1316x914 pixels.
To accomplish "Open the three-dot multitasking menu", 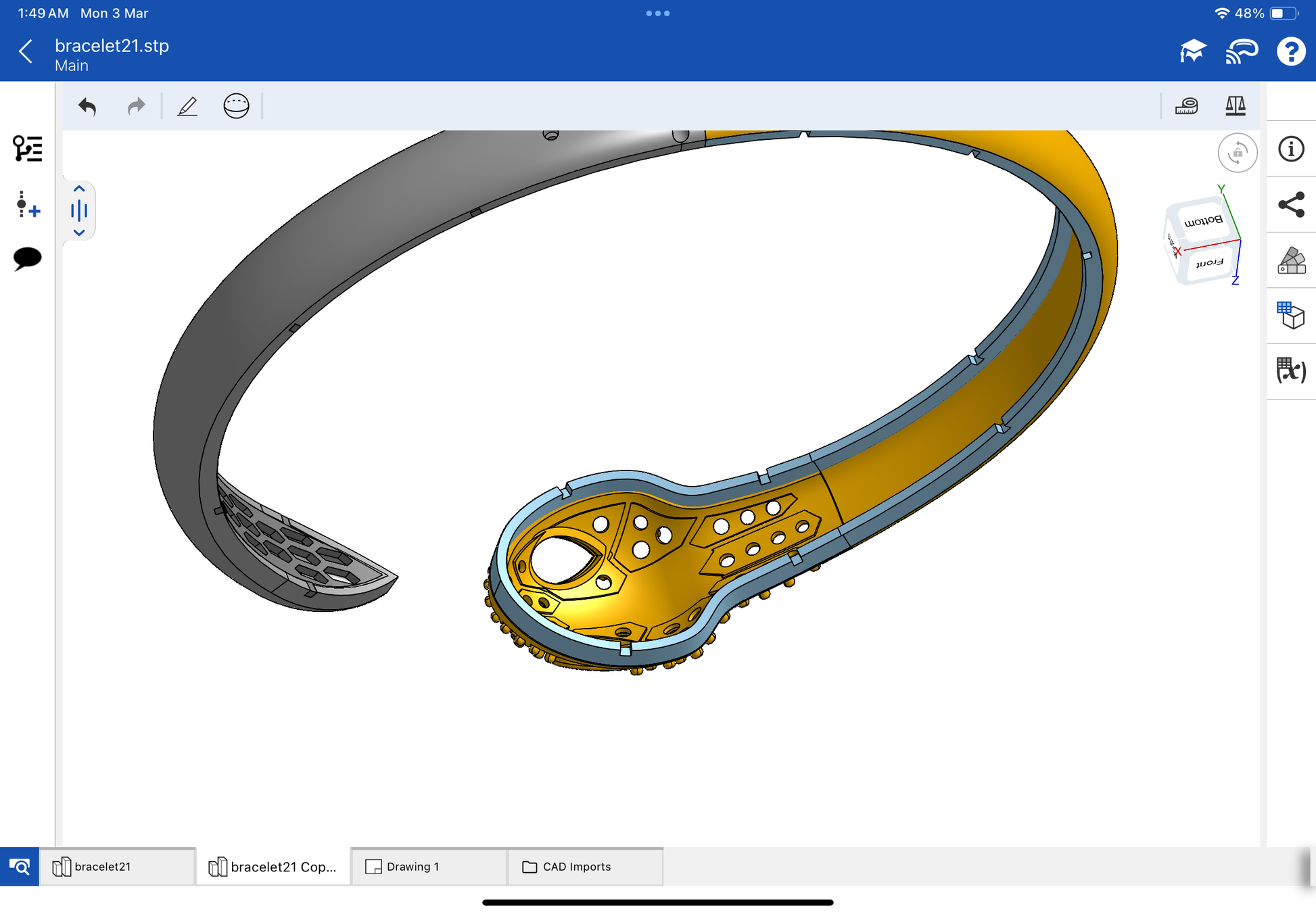I will (657, 14).
